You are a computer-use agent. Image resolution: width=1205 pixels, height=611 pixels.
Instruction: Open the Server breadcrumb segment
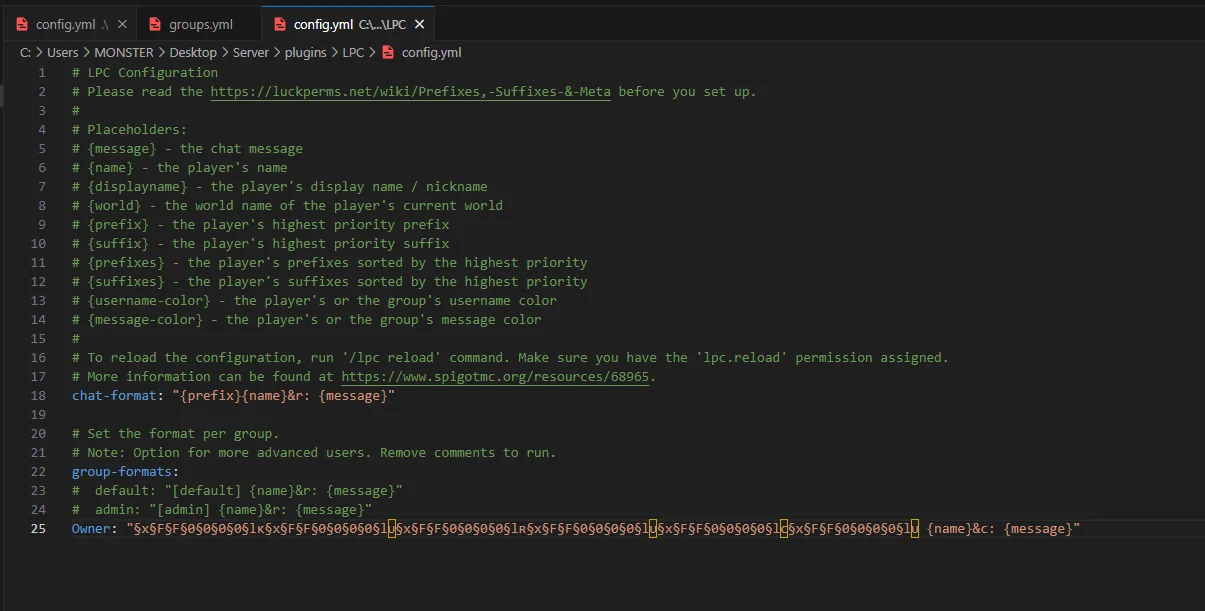251,52
